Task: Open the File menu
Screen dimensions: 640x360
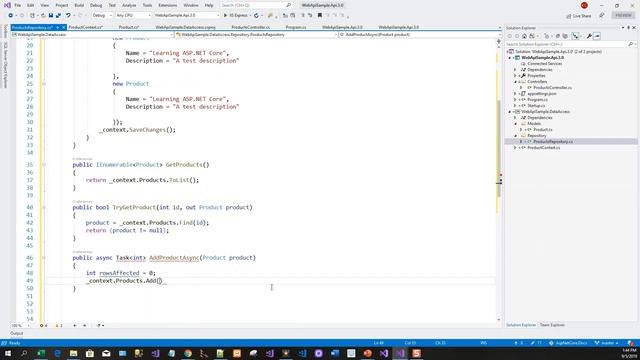Action: click(x=18, y=5)
